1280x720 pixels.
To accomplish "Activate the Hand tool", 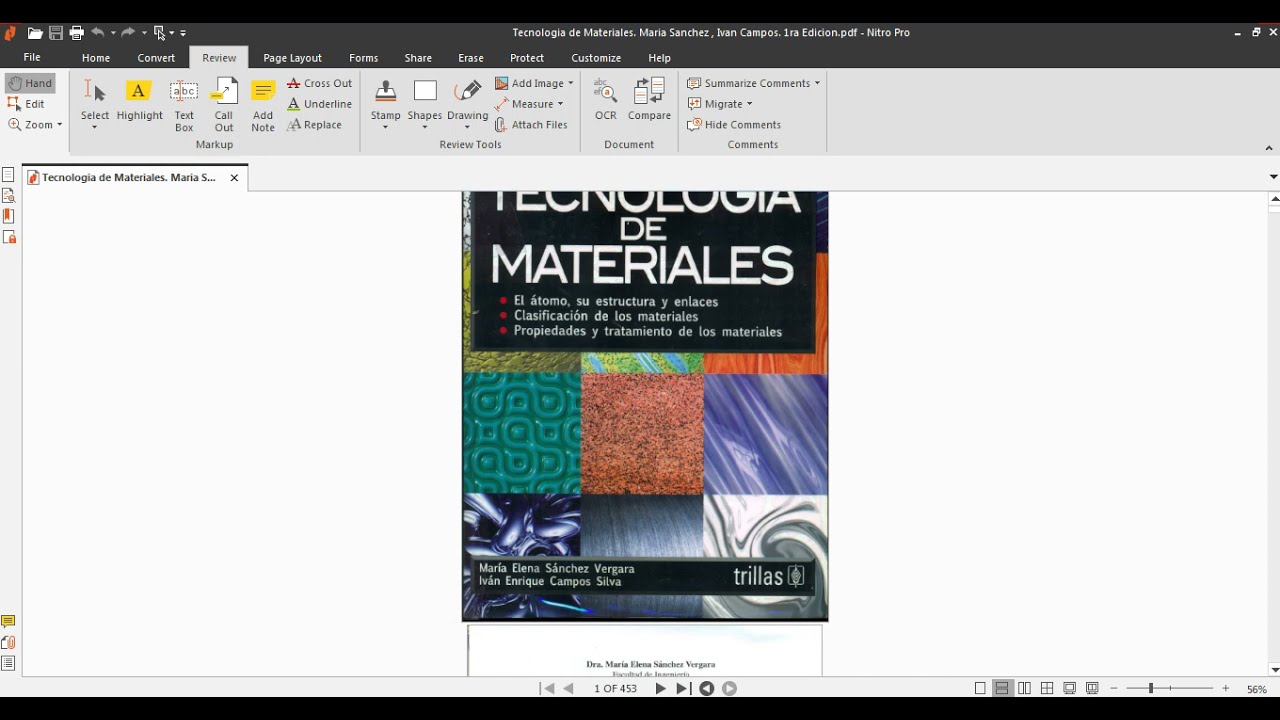I will [30, 83].
